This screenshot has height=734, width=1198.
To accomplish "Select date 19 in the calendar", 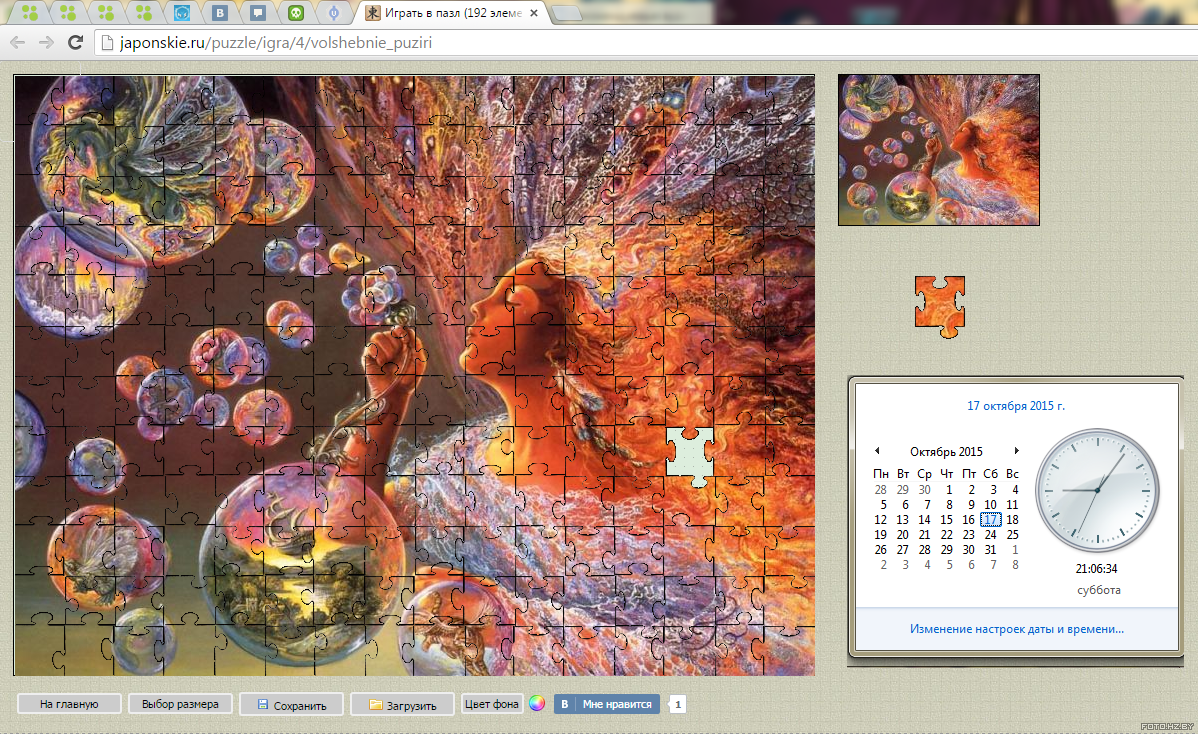I will [881, 535].
